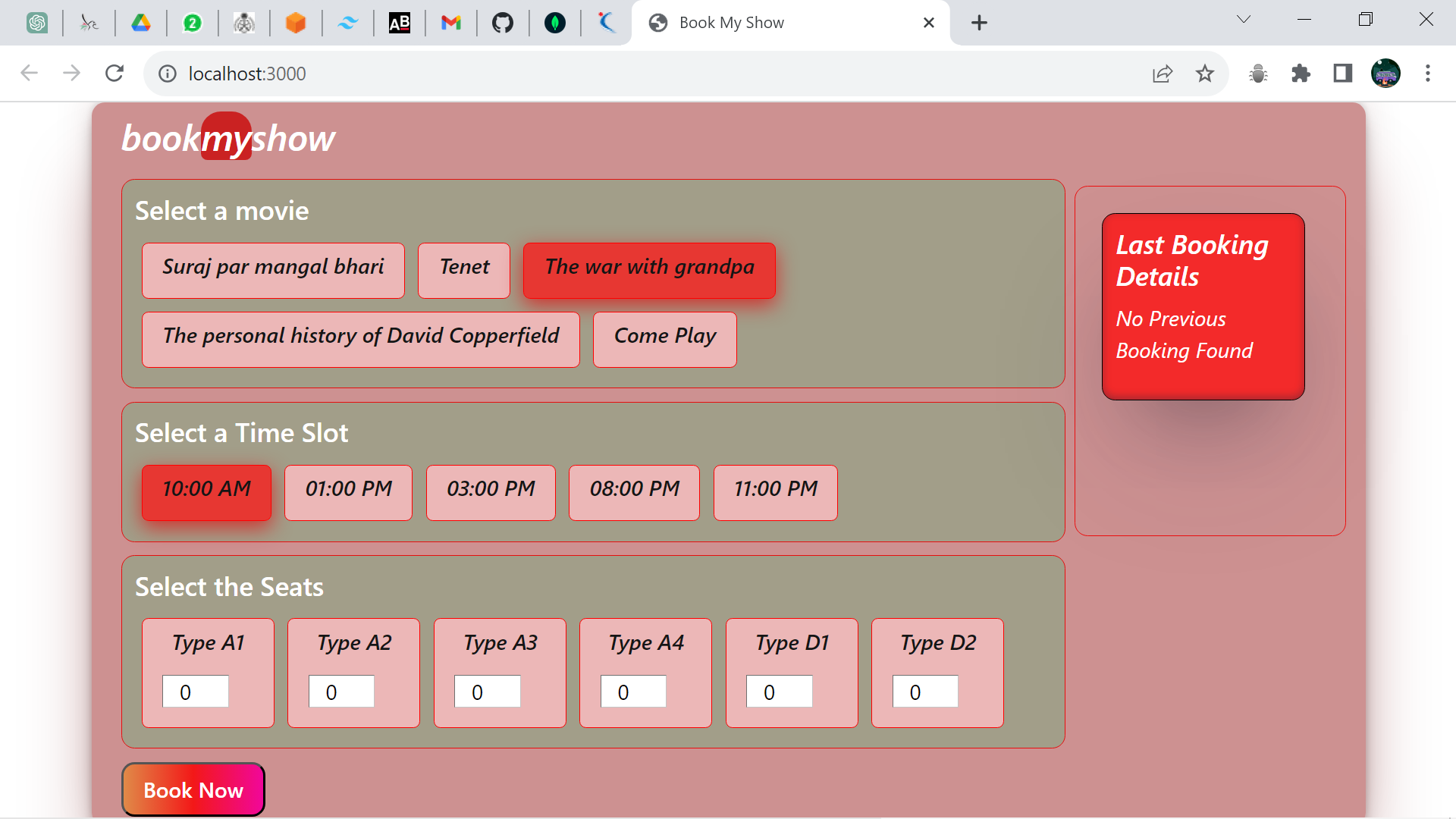This screenshot has width=1456, height=819.
Task: Switch to the ChatGPT pinned tab
Action: point(37,23)
